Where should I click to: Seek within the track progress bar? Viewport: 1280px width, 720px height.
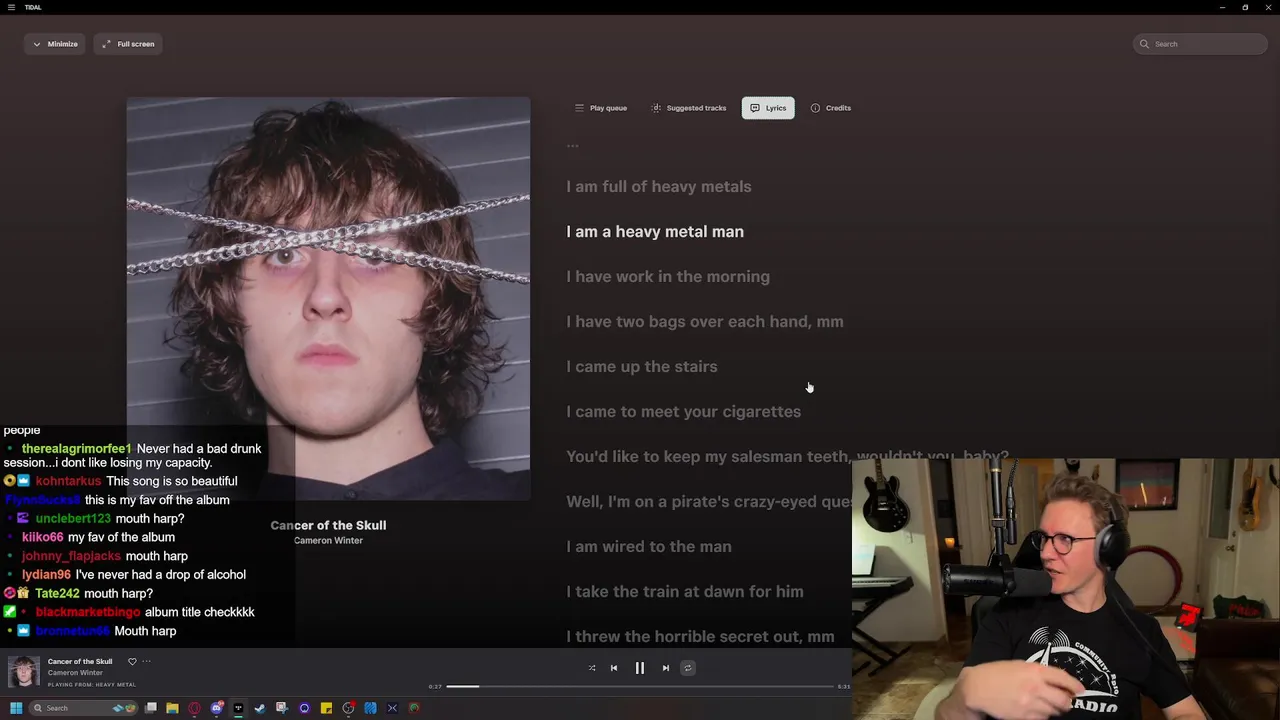click(x=640, y=687)
